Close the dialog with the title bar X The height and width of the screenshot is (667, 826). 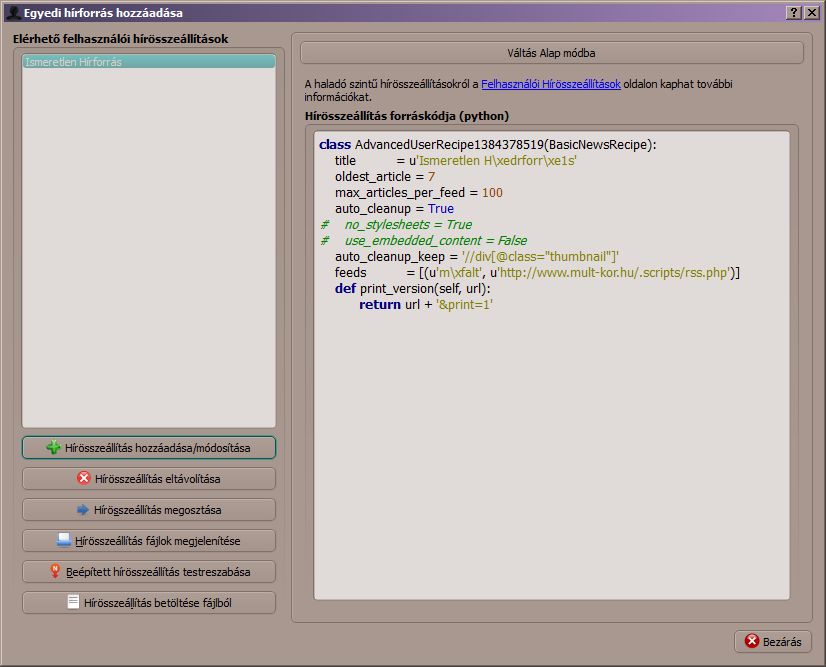coord(812,13)
